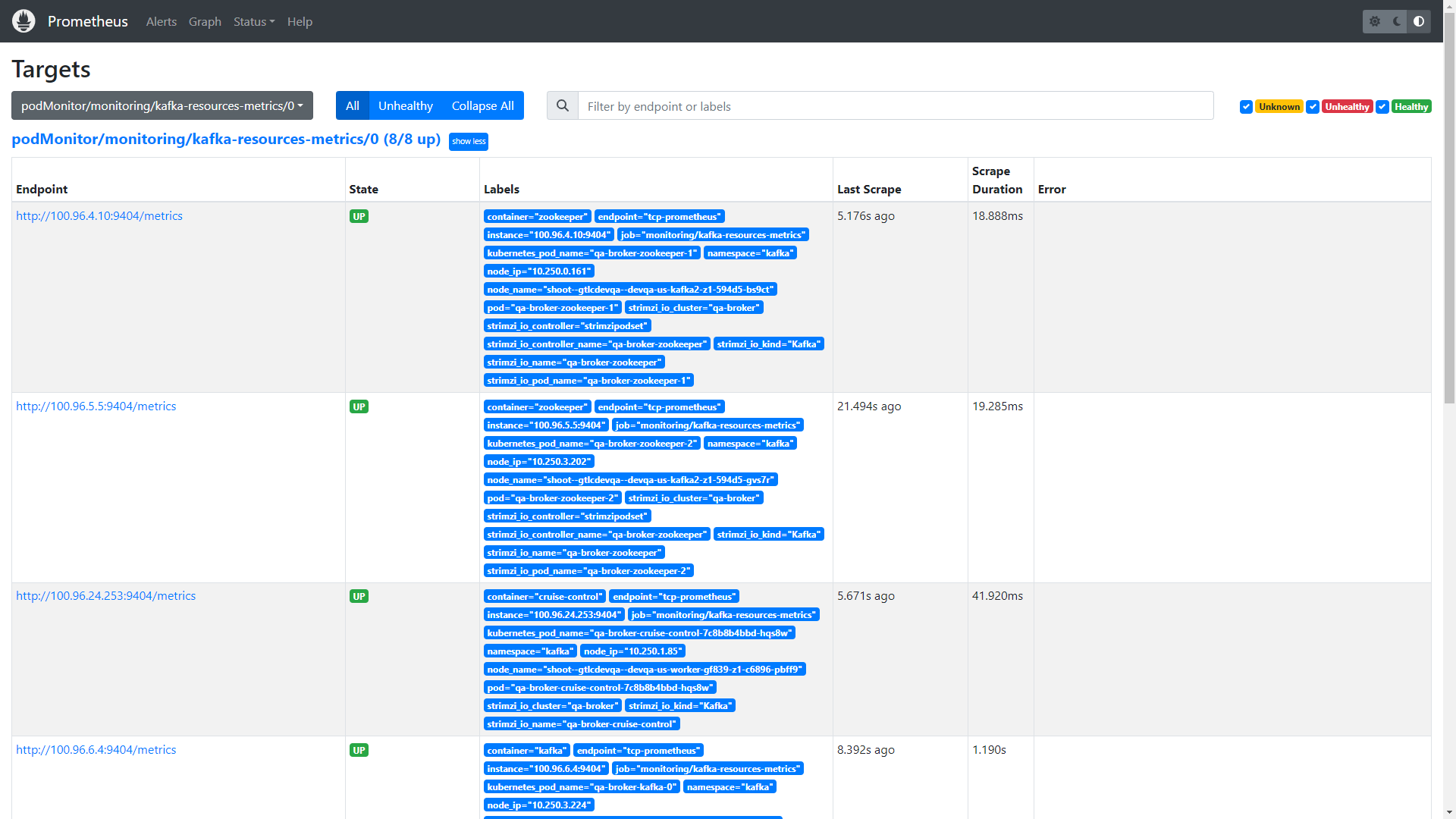
Task: Click label instance="100.96.4.10:9404"
Action: pyautogui.click(x=549, y=235)
